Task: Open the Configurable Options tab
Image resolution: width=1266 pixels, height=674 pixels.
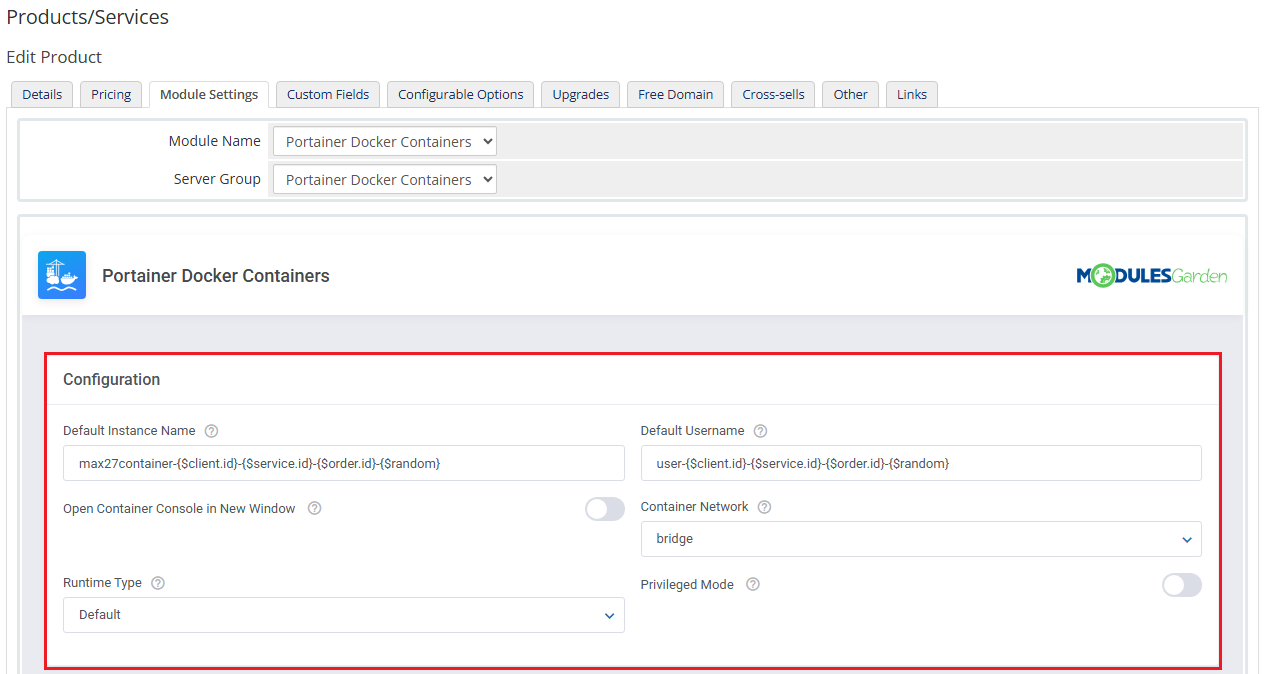Action: (461, 95)
